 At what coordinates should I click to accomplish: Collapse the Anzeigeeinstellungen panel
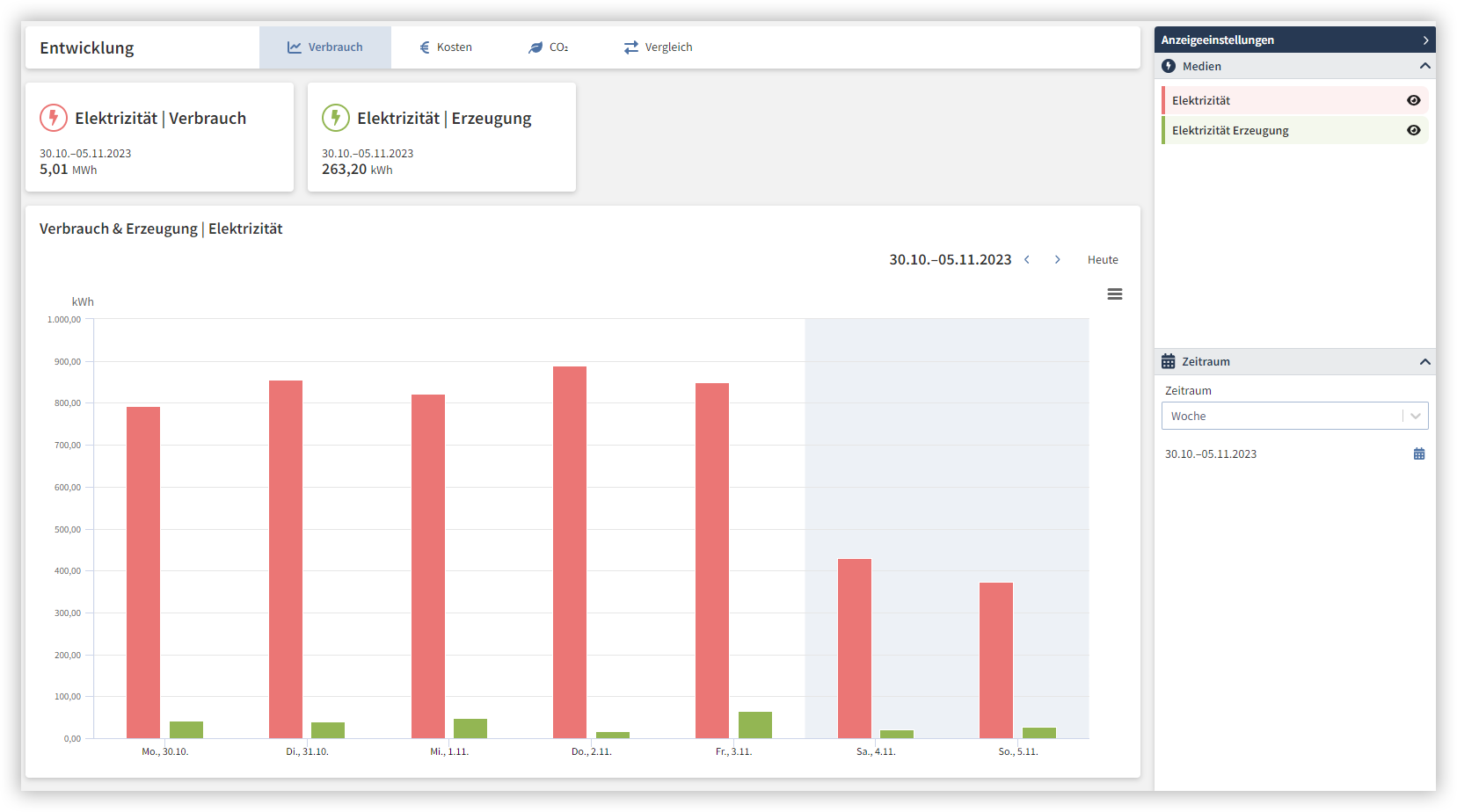pos(1424,40)
